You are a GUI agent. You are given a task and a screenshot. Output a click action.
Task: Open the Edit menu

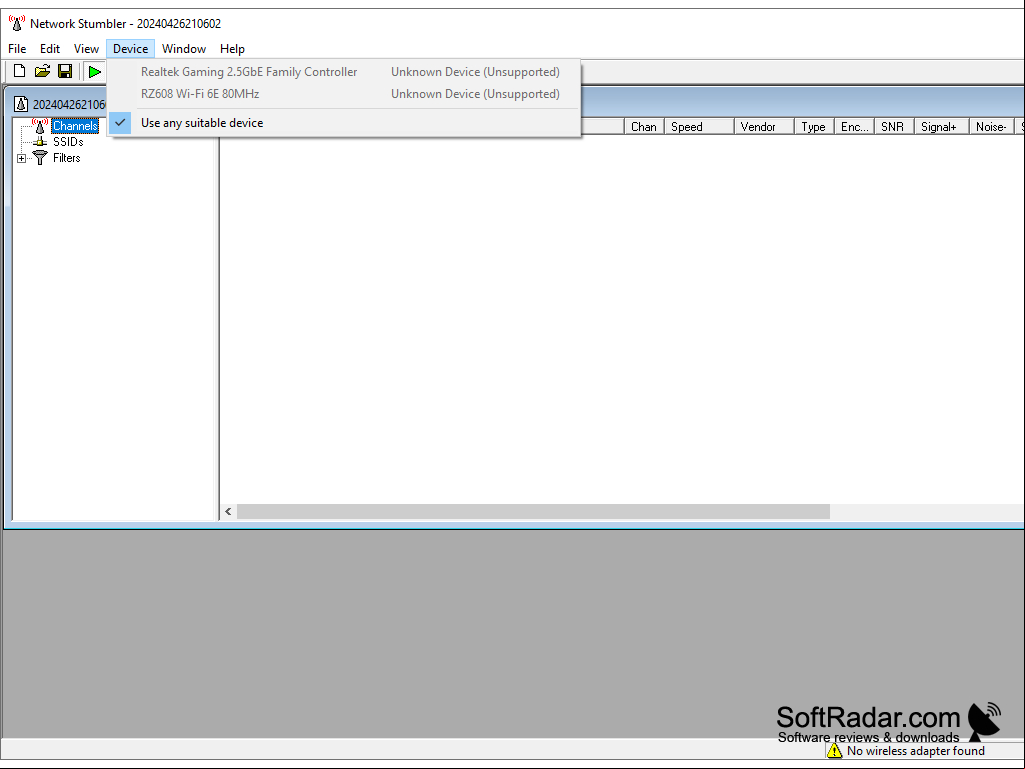pos(50,49)
